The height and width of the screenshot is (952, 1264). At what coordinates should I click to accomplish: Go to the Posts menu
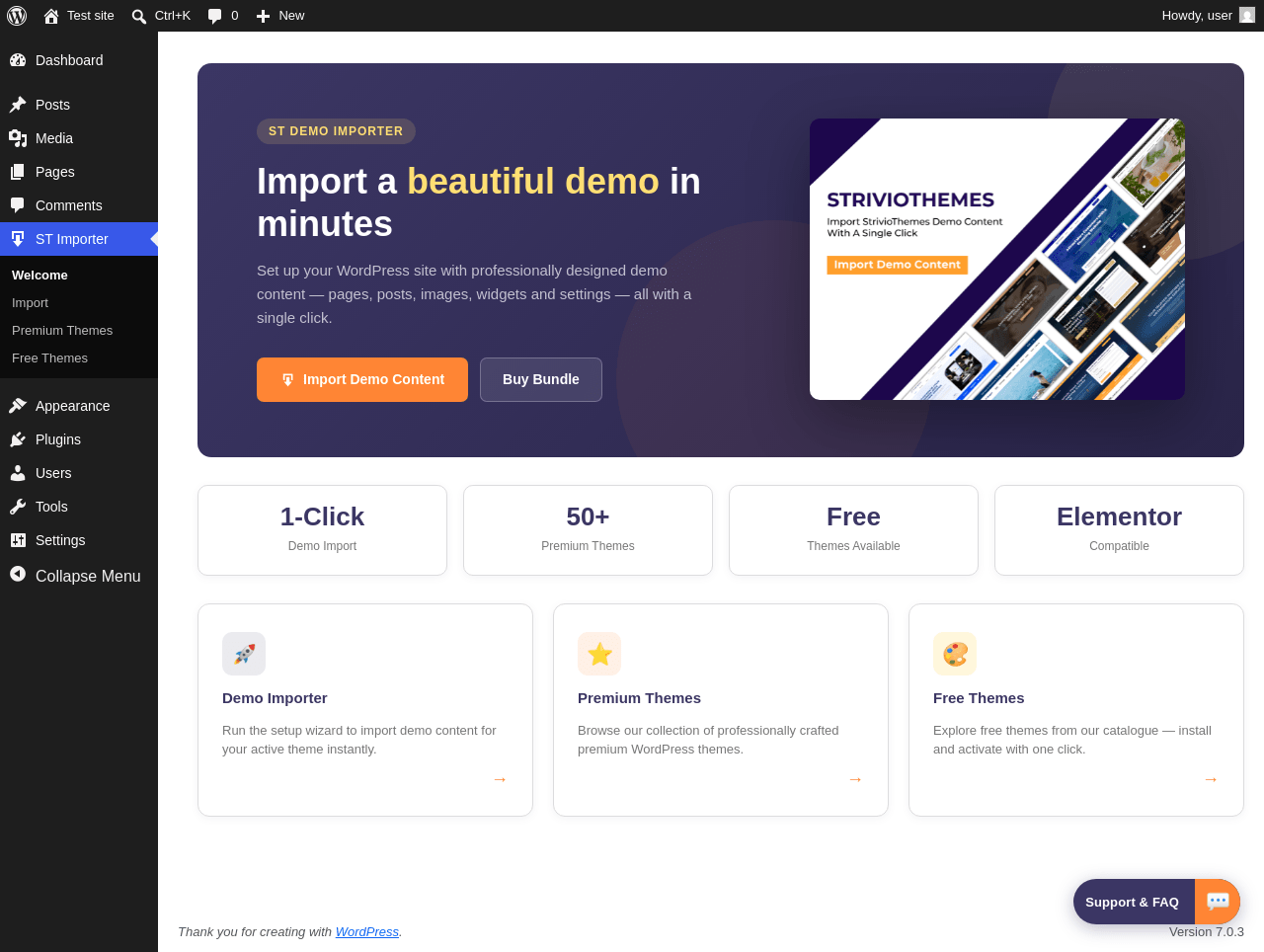79,105
